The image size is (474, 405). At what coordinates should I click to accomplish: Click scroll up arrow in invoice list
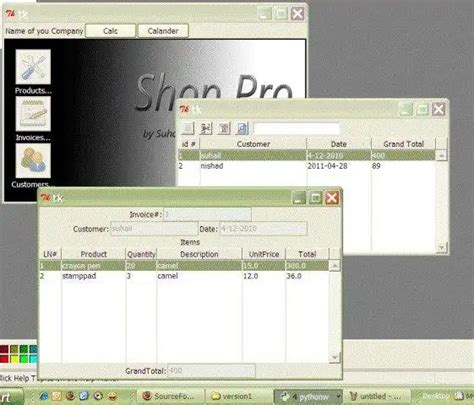click(441, 156)
